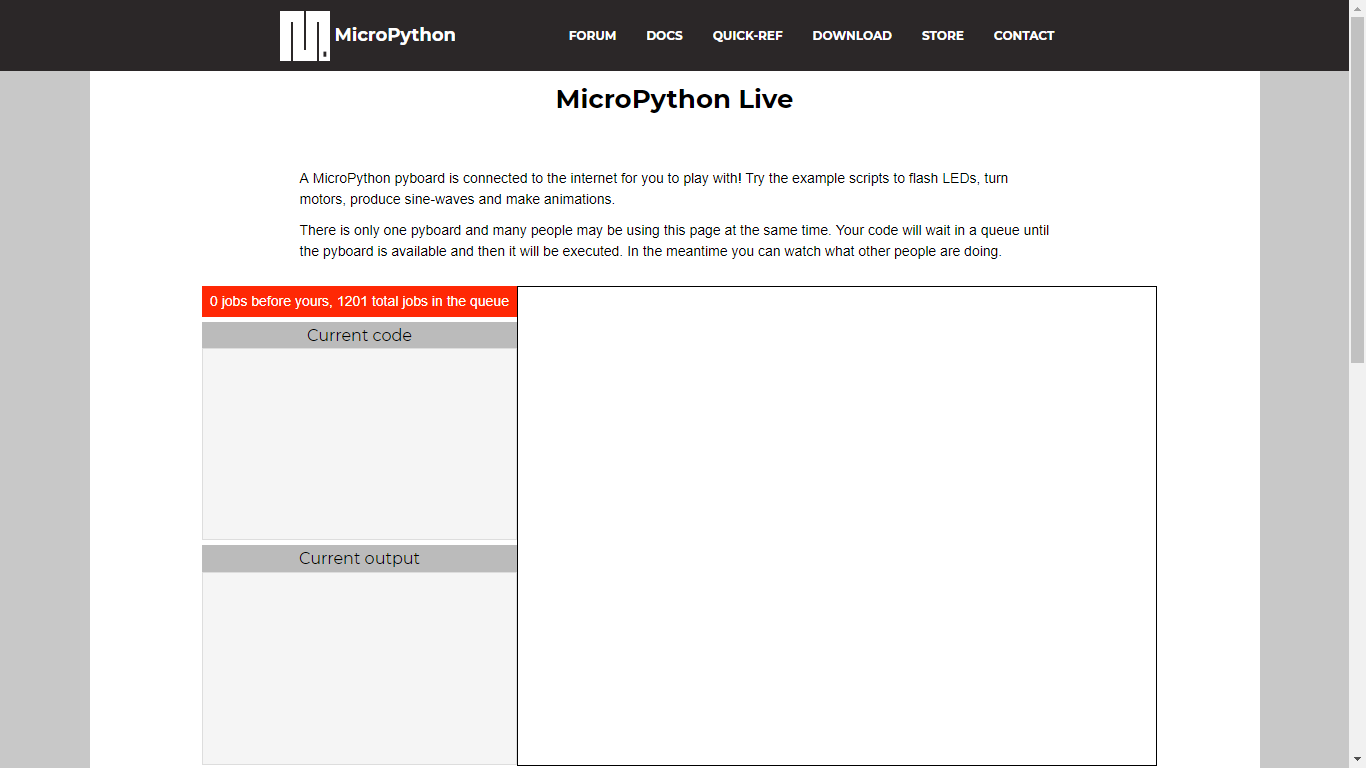Open the STORE menu link
Viewport: 1366px width, 768px height.
[x=943, y=36]
